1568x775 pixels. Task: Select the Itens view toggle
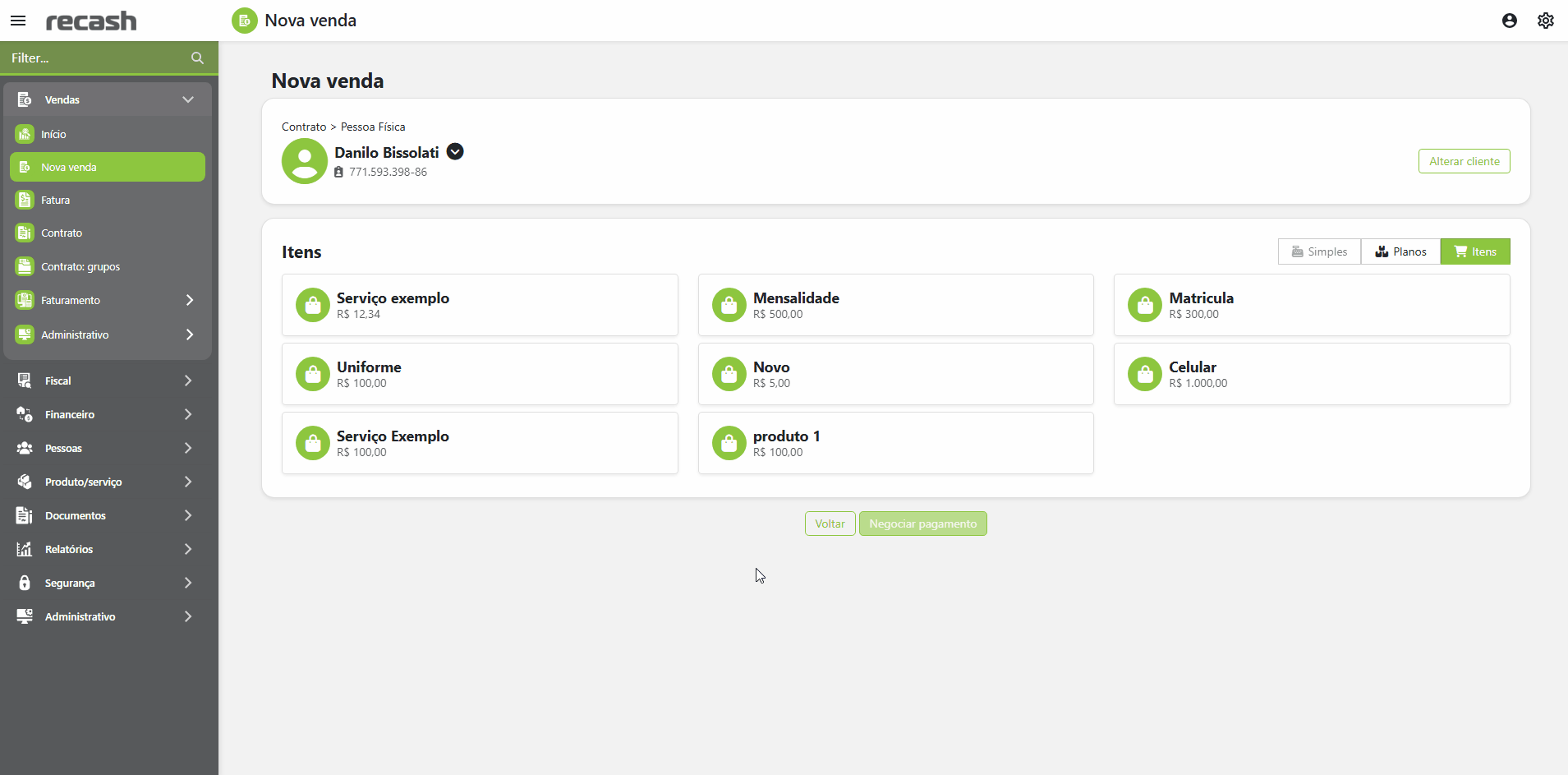click(x=1475, y=251)
